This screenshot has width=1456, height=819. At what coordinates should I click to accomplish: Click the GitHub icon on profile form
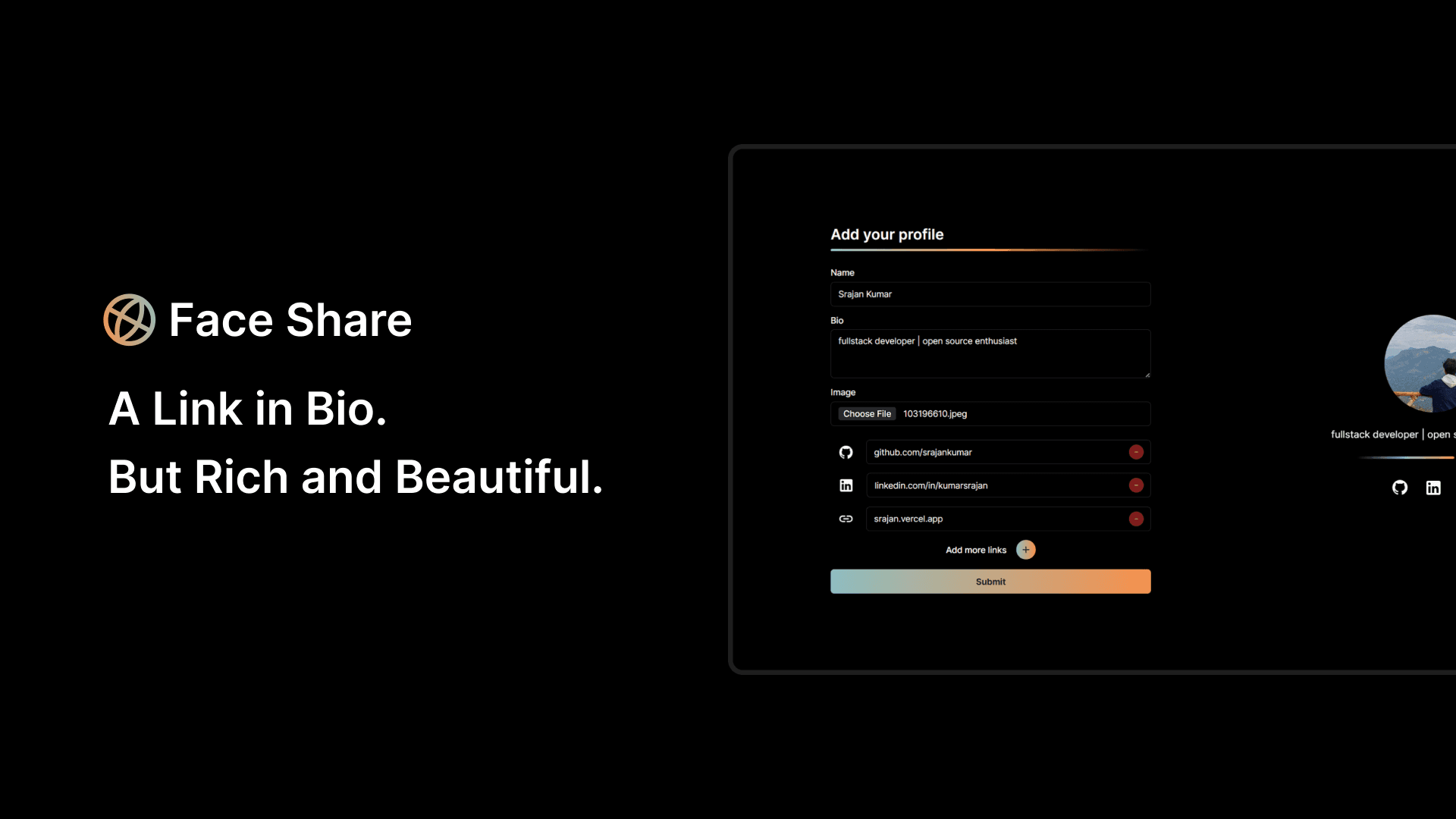[846, 452]
